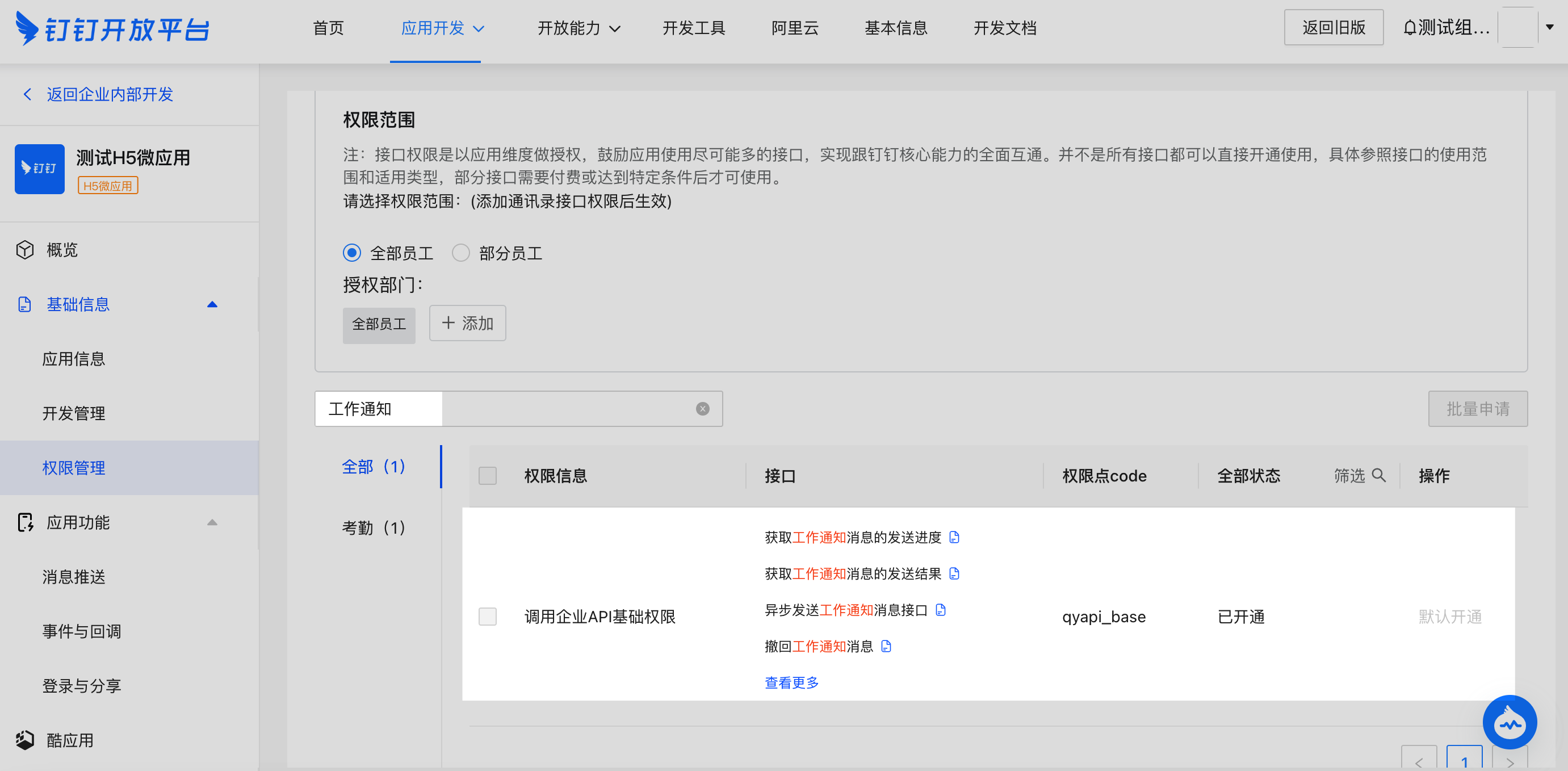Viewport: 1568px width, 771px height.
Task: Click the 测试组... organization name
Action: coord(1453,28)
